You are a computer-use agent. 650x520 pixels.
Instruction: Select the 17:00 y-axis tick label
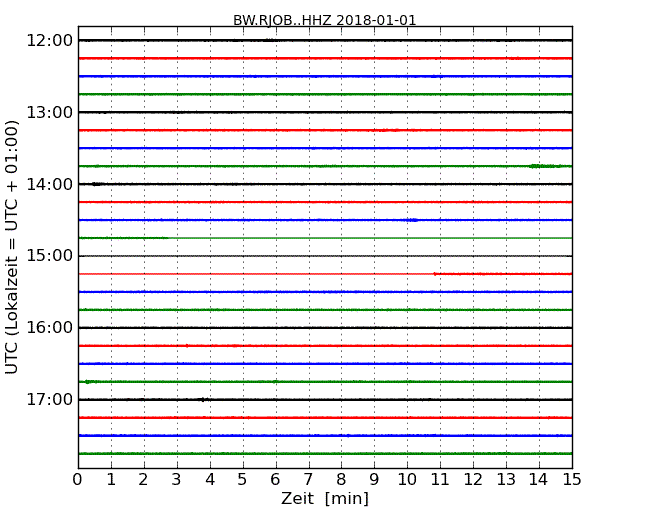(x=49, y=399)
